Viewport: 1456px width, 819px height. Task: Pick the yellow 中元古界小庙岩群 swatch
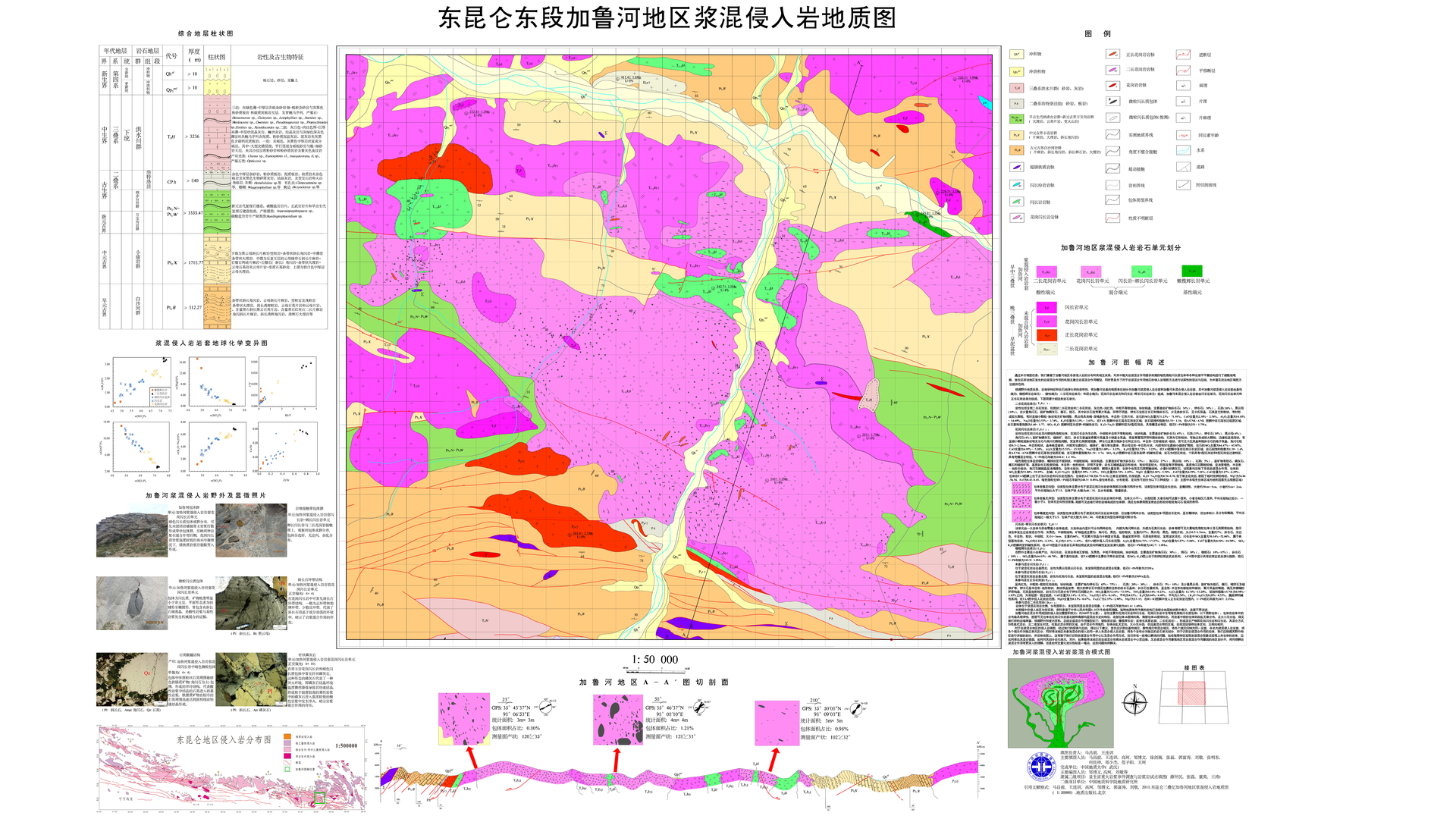(1016, 135)
